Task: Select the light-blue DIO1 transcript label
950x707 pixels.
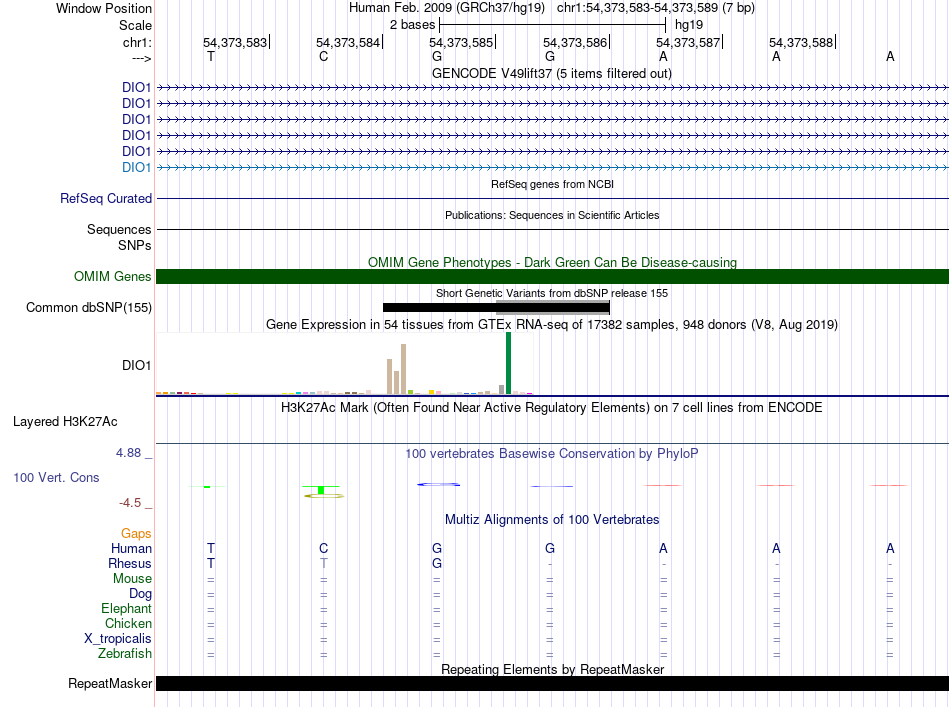Action: [136, 167]
